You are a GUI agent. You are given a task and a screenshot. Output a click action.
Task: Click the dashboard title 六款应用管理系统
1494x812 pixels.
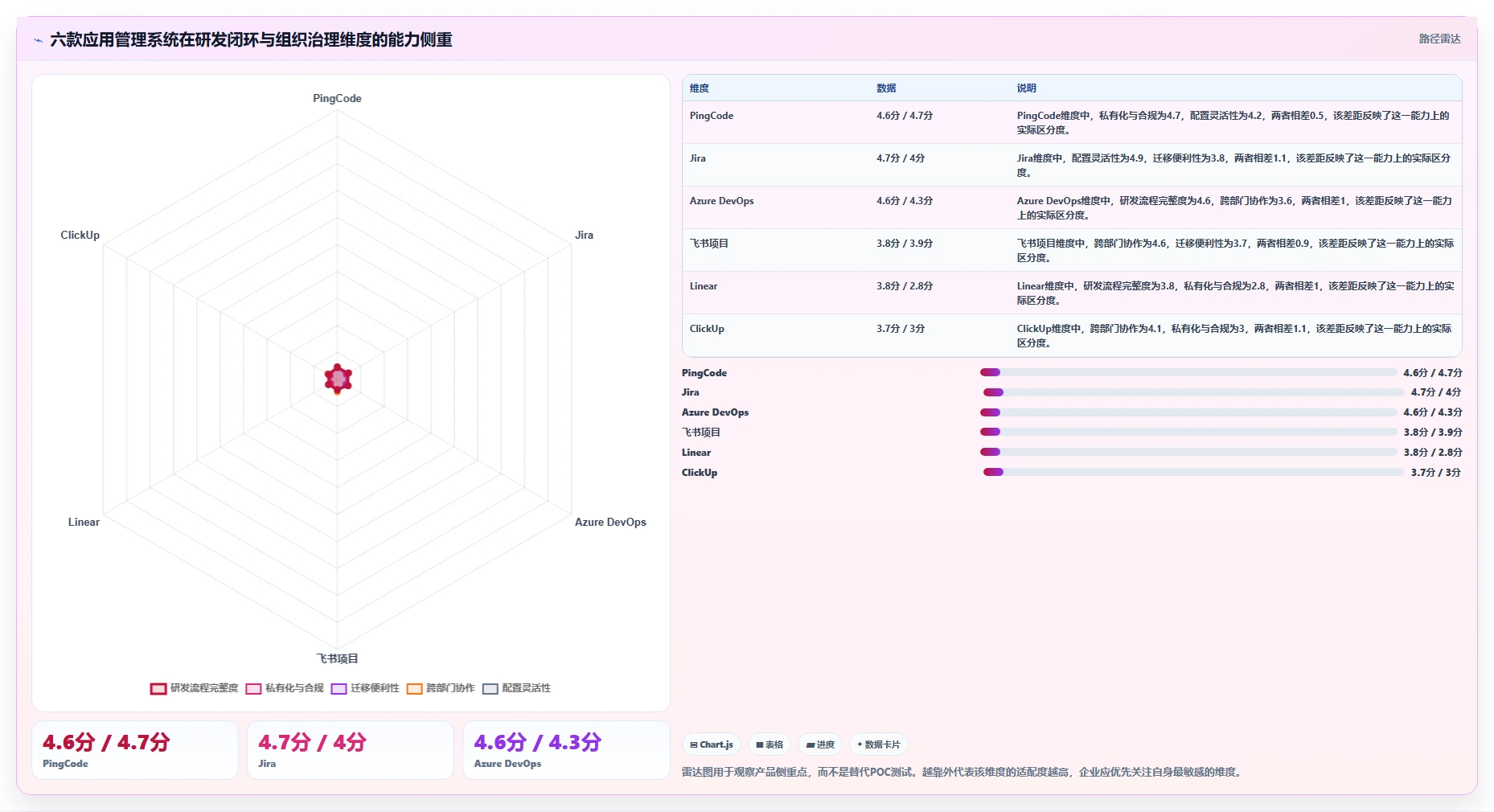tap(251, 39)
